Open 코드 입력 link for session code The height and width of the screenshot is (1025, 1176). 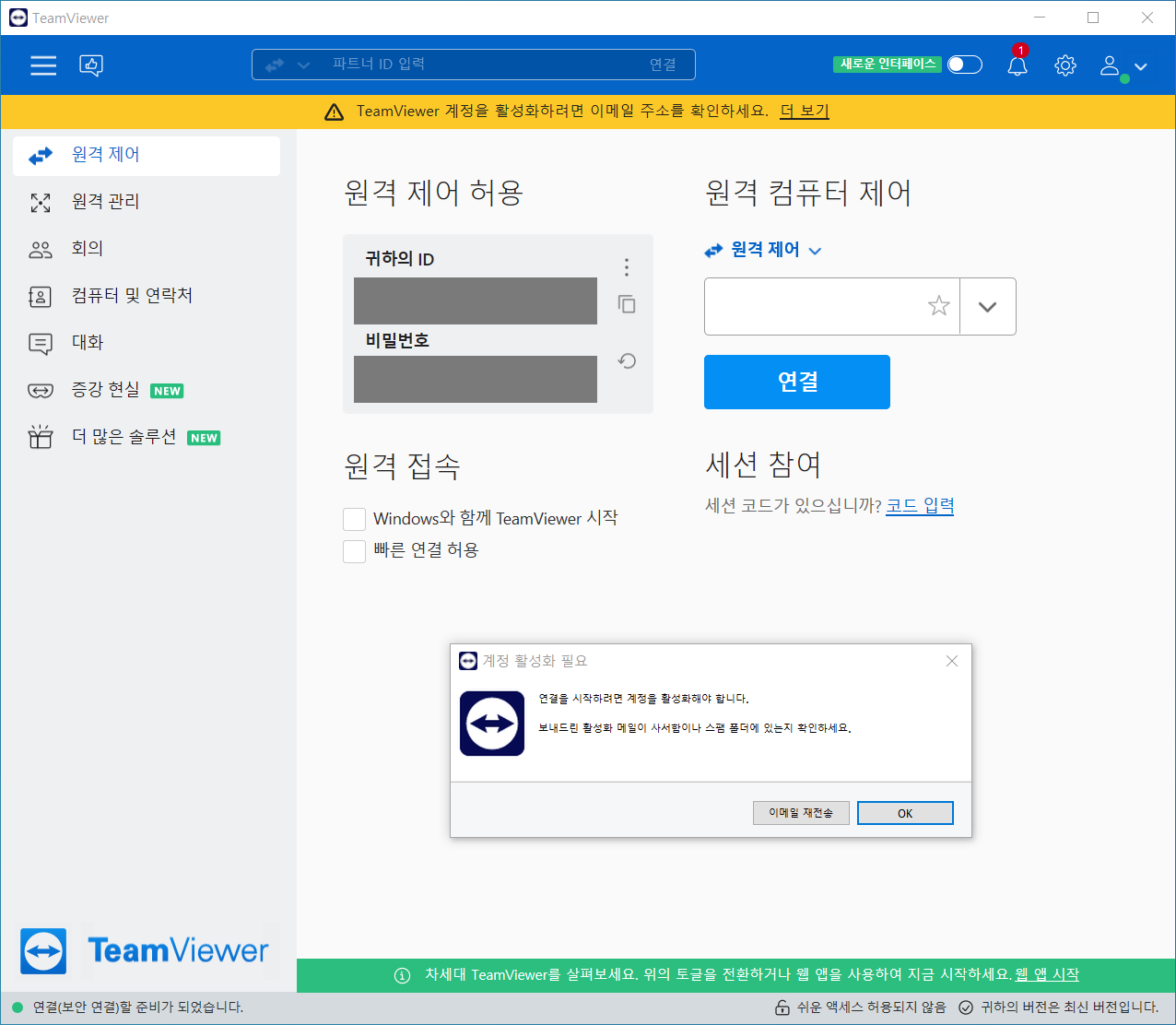tap(919, 505)
